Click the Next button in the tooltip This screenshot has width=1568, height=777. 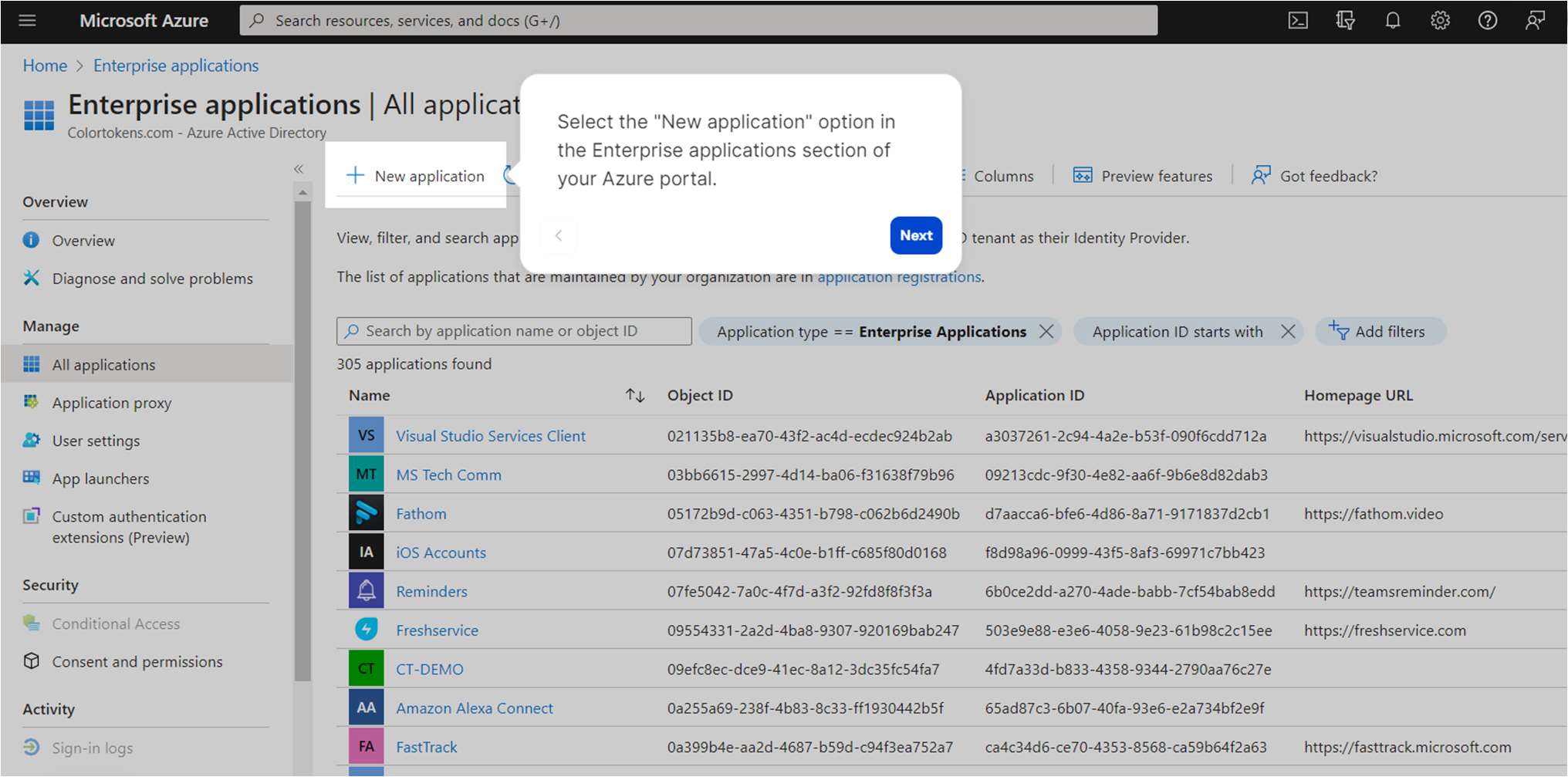click(915, 235)
